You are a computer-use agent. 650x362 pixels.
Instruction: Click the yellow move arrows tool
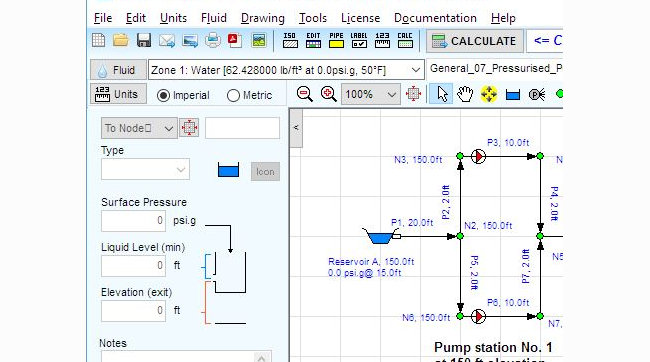click(x=489, y=95)
